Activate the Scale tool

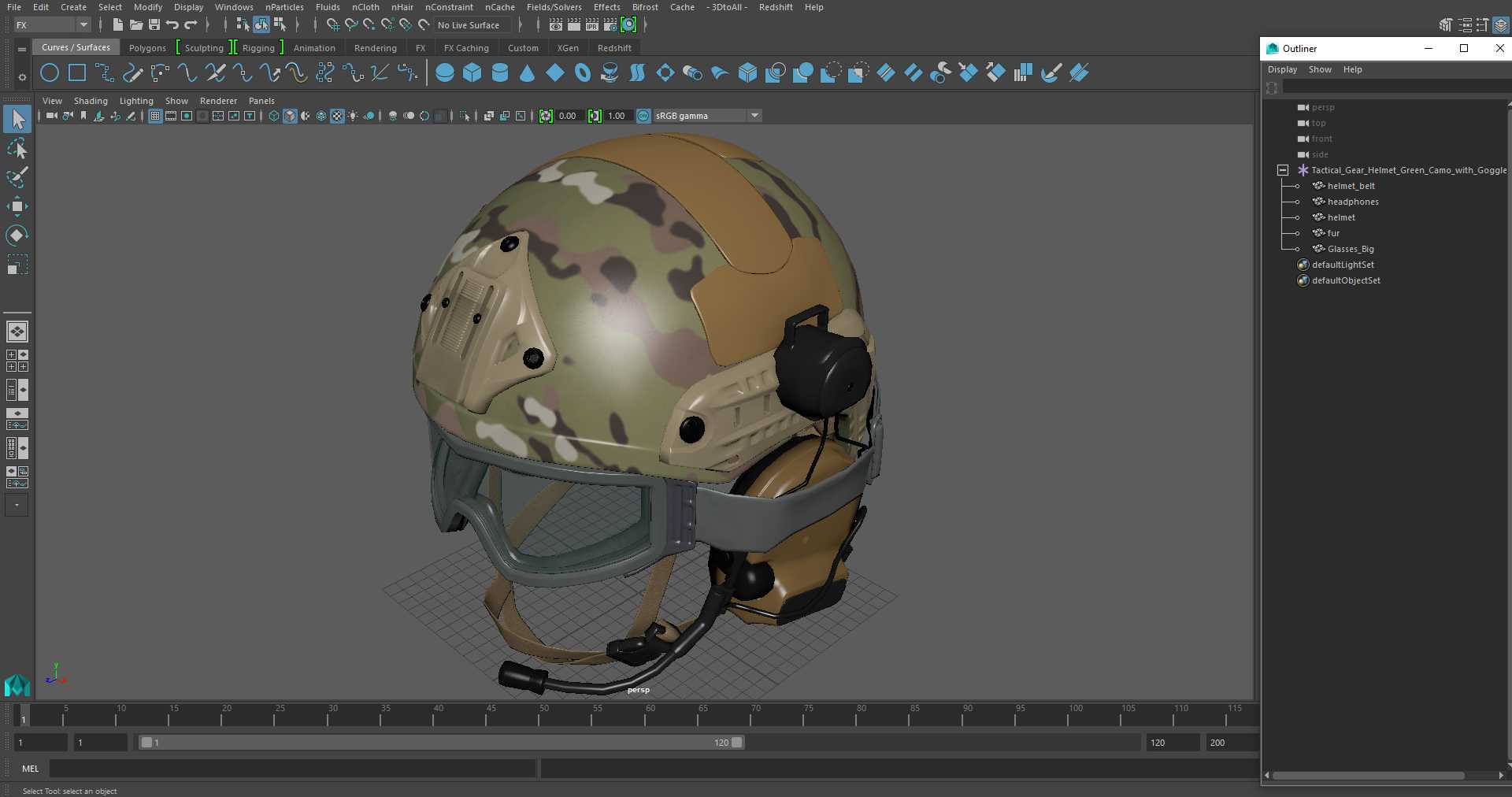tap(17, 265)
